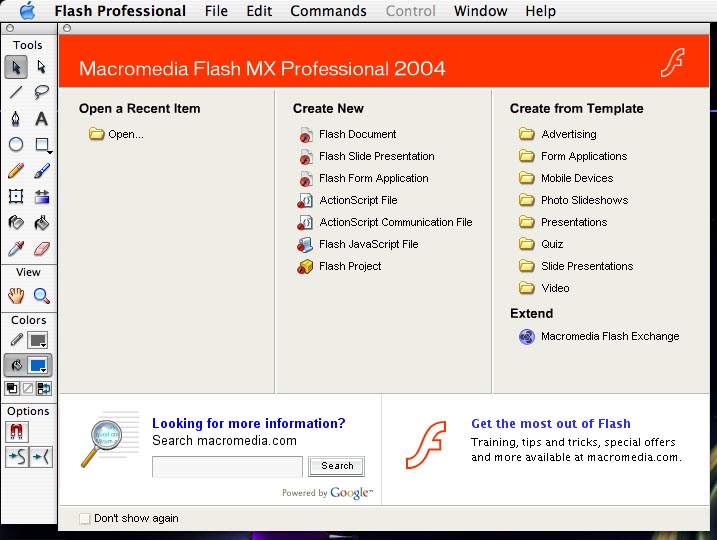The height and width of the screenshot is (540, 717).
Task: Select the Eyedropper tool
Action: point(16,249)
